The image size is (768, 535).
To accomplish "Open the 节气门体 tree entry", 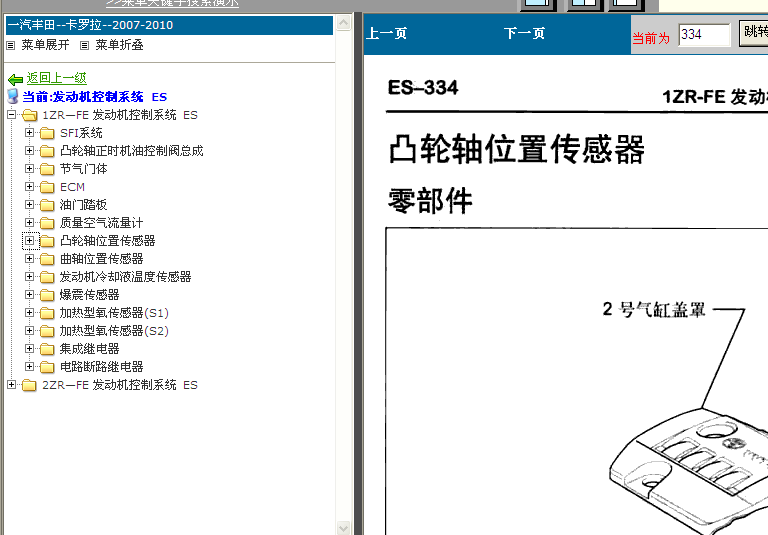I will point(83,169).
